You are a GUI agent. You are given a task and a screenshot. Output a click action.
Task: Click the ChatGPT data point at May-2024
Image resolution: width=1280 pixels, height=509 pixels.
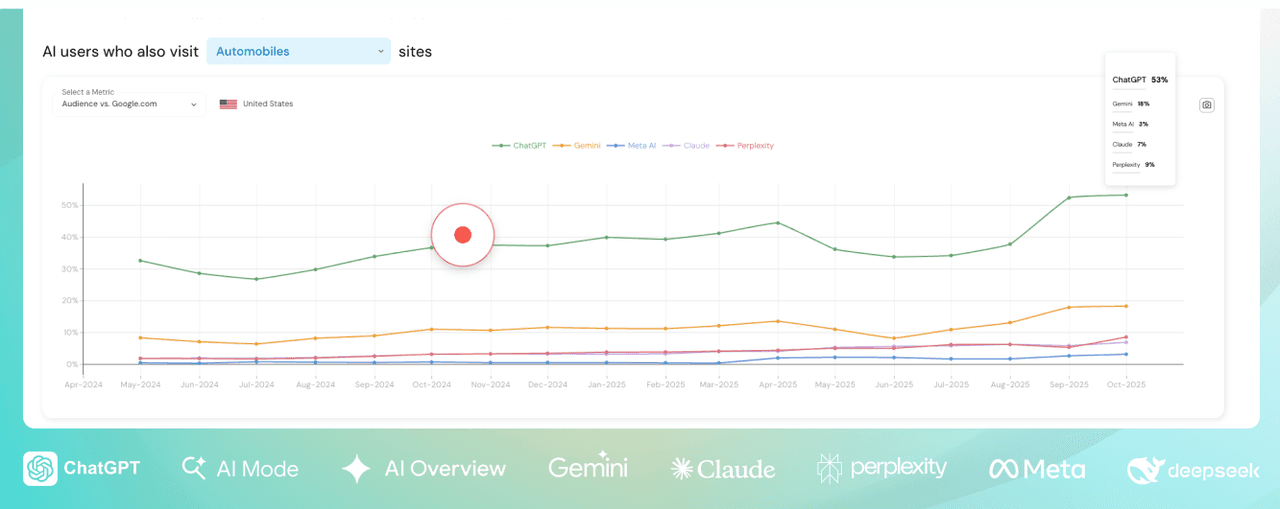tap(140, 261)
